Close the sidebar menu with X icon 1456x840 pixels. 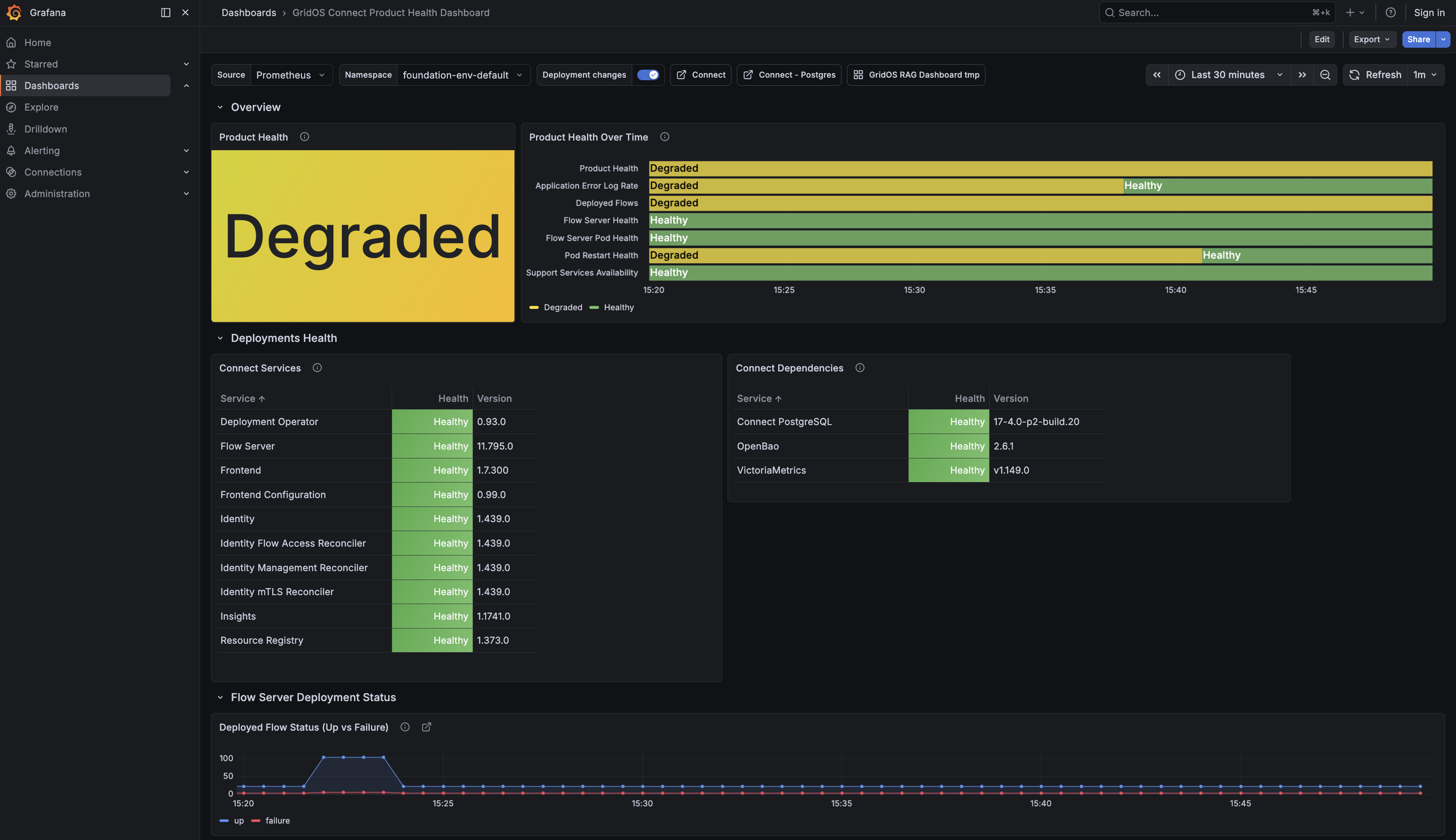pyautogui.click(x=185, y=12)
